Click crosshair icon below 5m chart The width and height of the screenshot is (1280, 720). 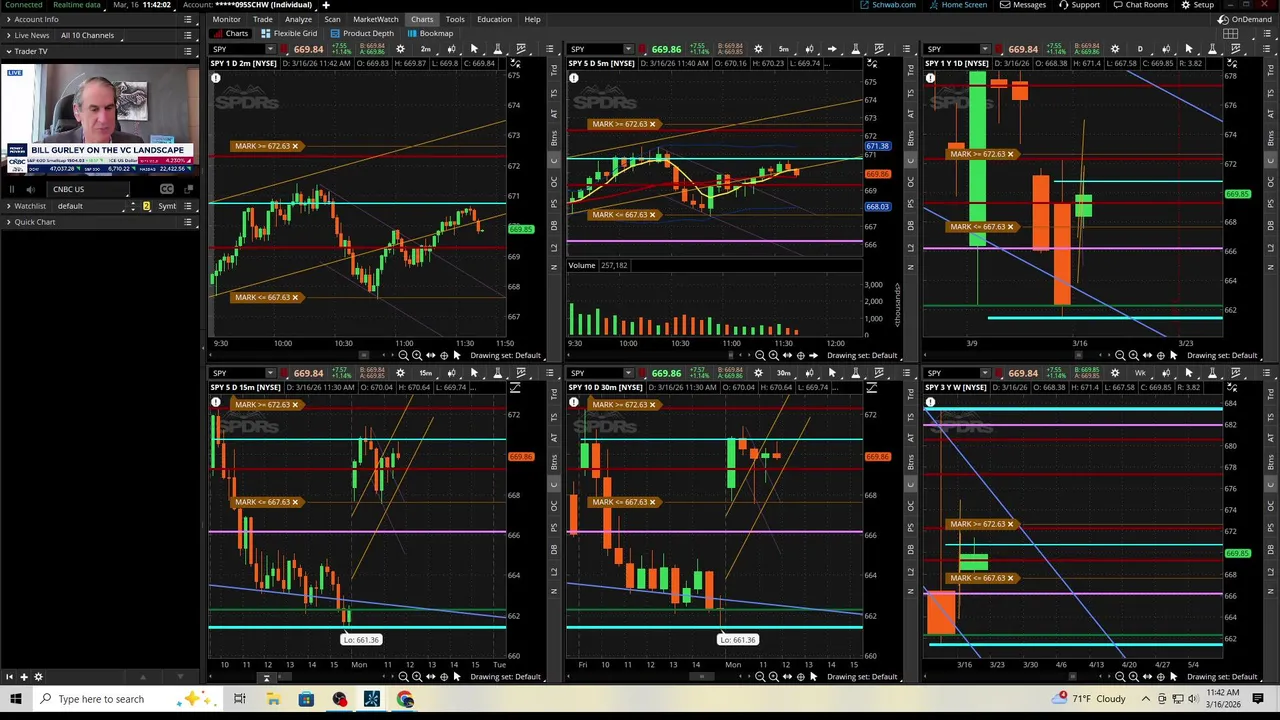coord(801,355)
